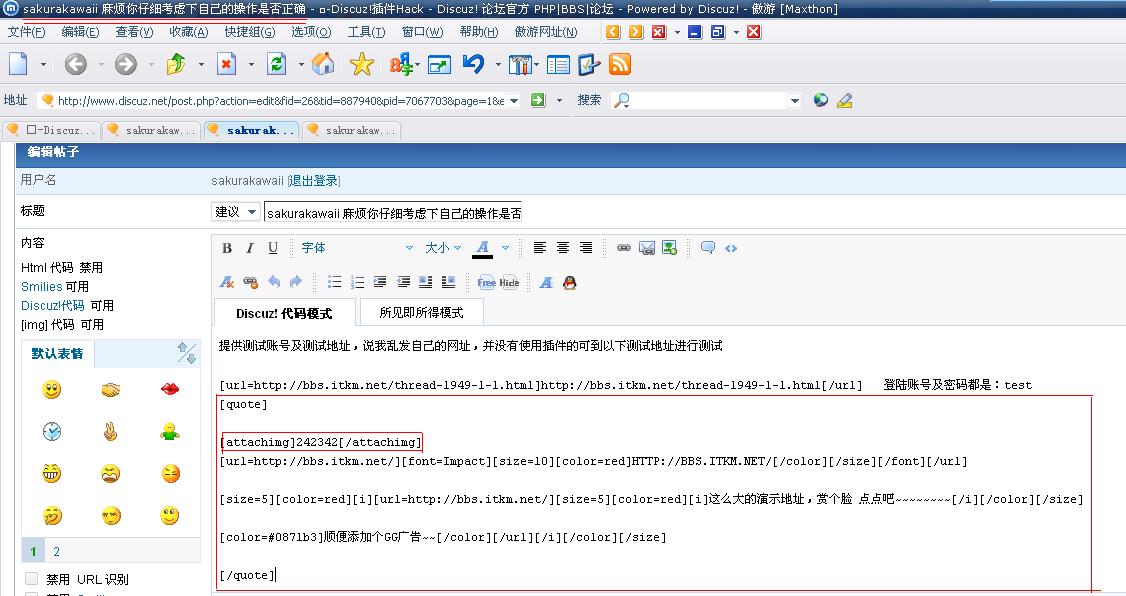Click into the 搜索 search box
Image resolution: width=1126 pixels, height=596 pixels.
click(707, 101)
